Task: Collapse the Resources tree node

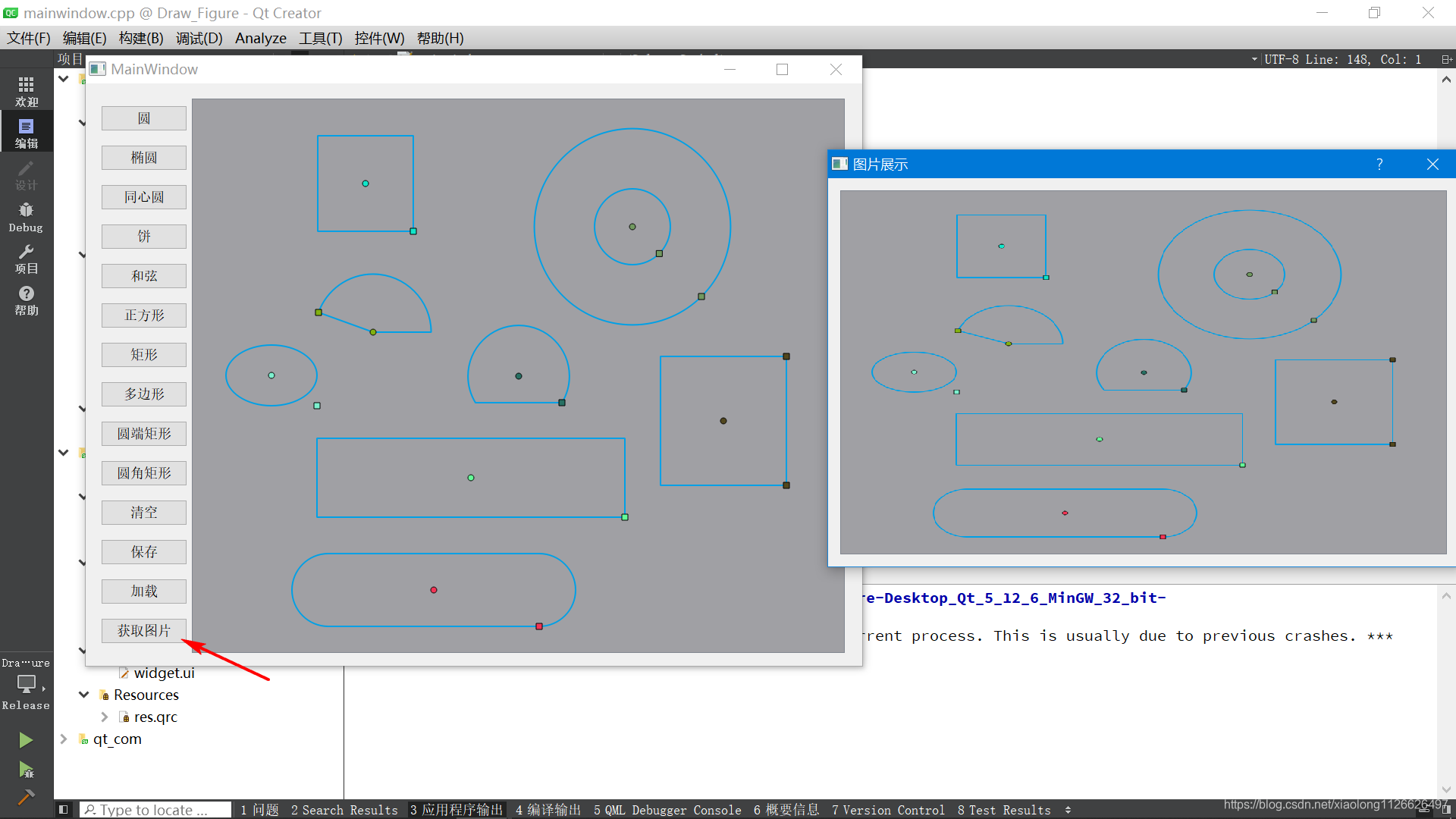Action: (x=83, y=694)
